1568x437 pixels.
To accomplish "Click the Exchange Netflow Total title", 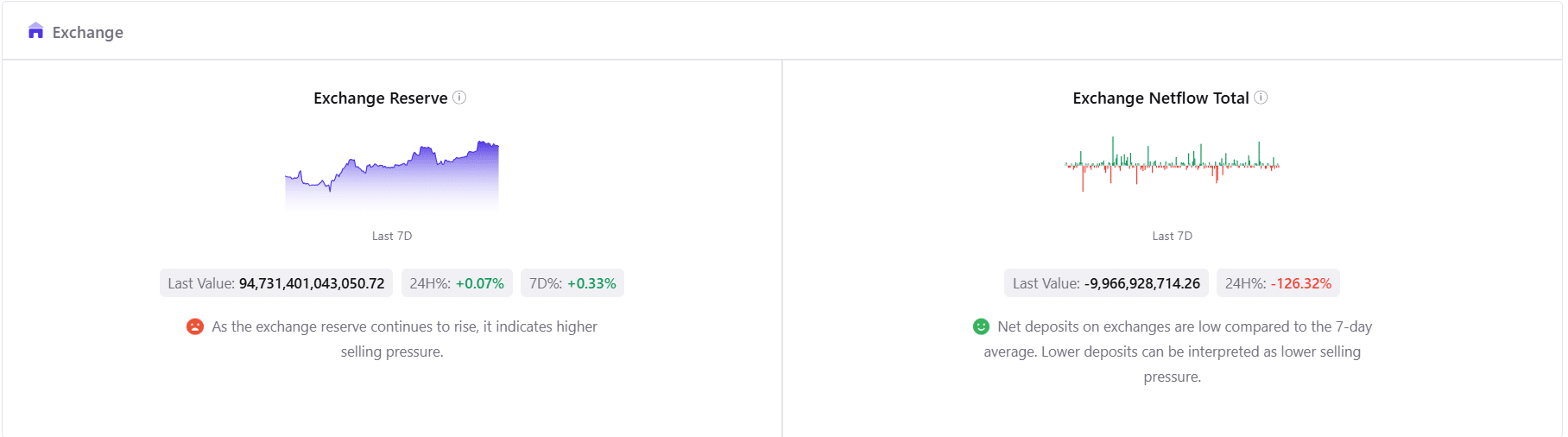I will (1160, 98).
